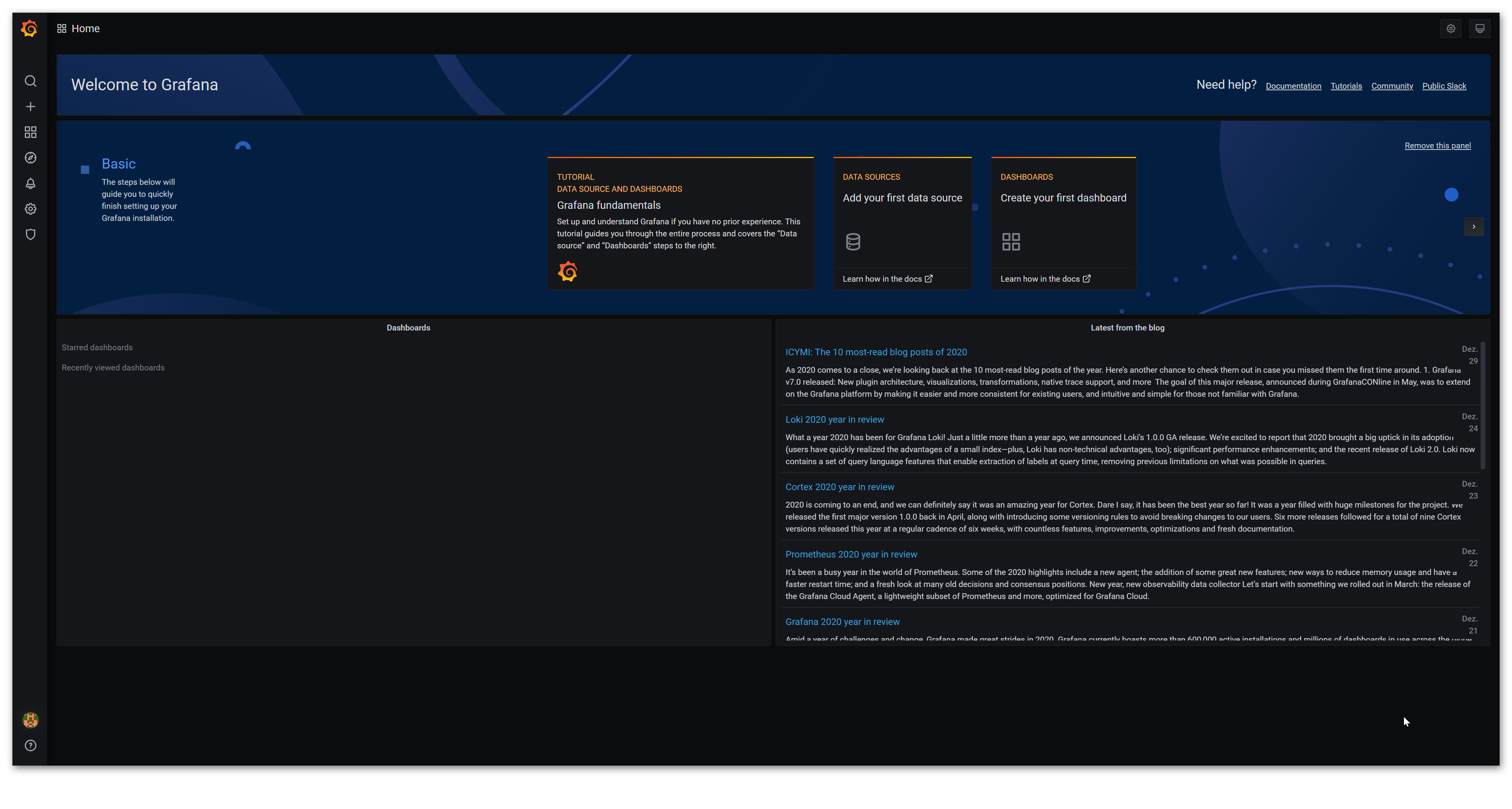Click the blog panel vertical scrollbar
The height and width of the screenshot is (809, 1512).
pos(1483,405)
